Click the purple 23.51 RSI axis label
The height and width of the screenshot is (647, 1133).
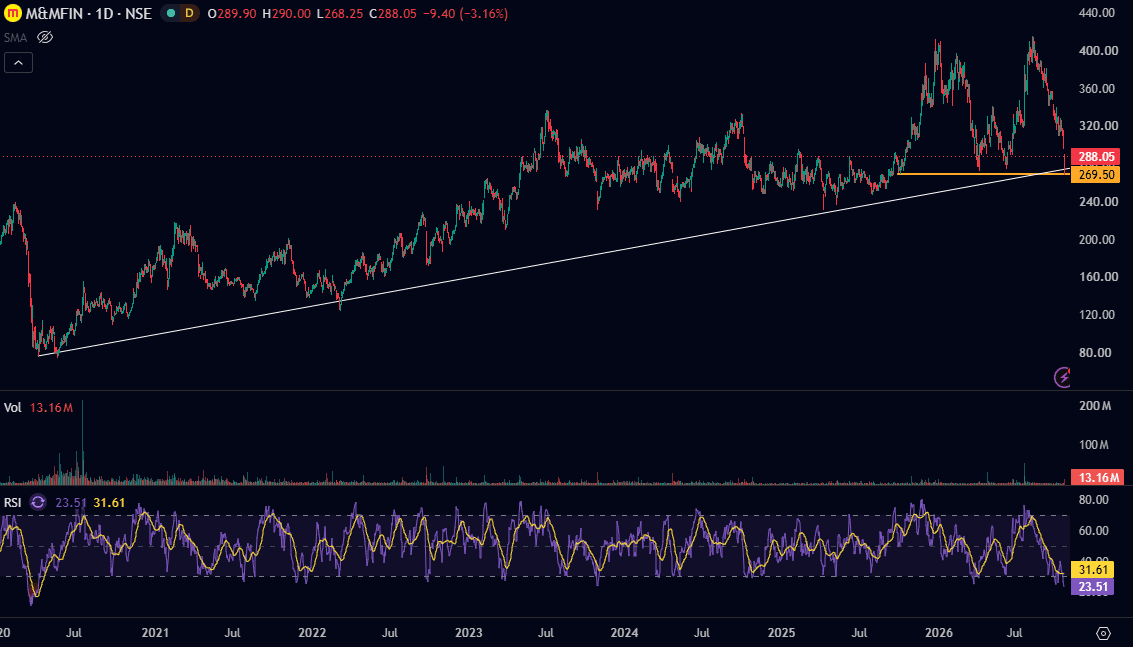pos(1093,587)
